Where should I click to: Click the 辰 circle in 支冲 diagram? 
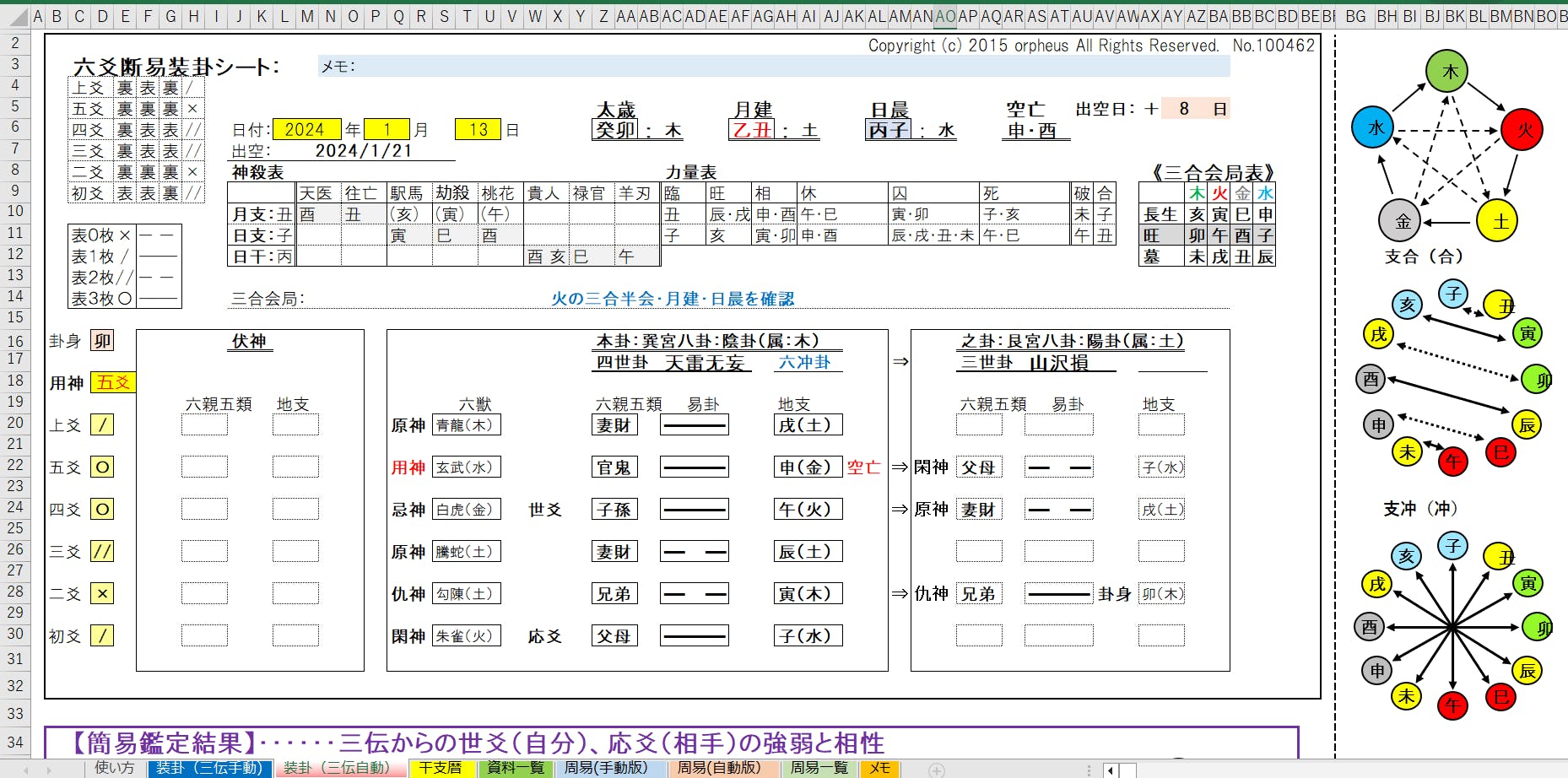click(x=1527, y=671)
